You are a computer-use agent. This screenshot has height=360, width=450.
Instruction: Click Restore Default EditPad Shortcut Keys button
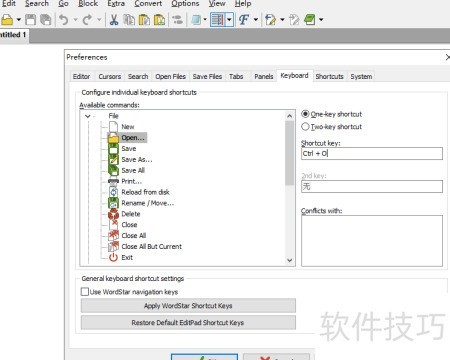coord(188,323)
